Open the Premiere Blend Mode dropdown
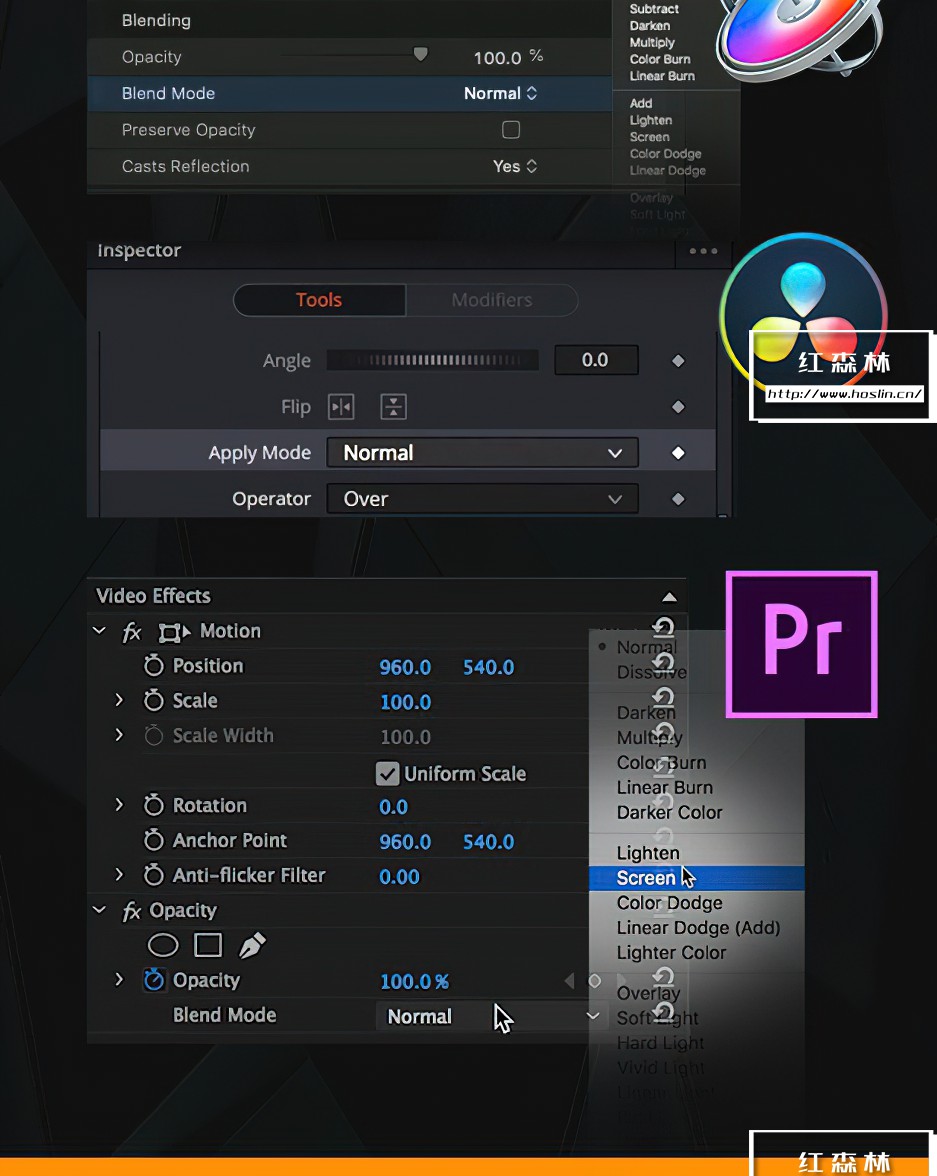This screenshot has height=1176, width=937. [490, 1016]
